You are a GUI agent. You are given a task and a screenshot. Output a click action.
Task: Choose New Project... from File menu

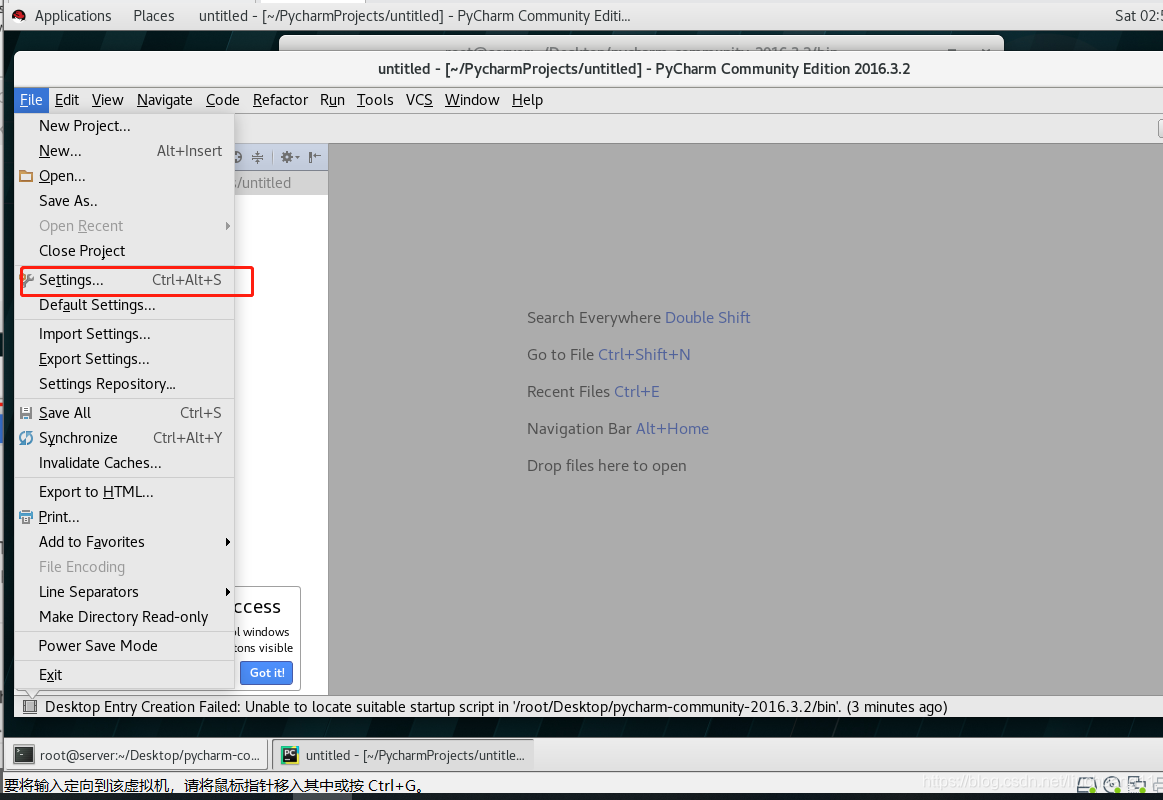point(125,126)
